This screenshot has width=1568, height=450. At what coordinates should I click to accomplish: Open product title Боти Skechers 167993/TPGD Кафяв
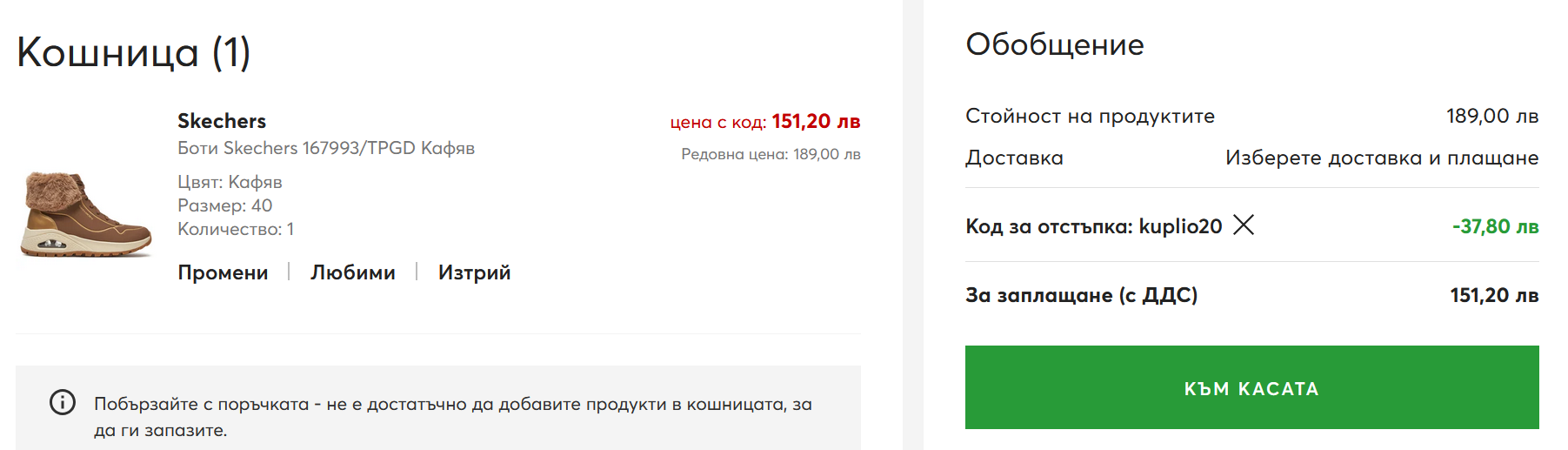326,148
